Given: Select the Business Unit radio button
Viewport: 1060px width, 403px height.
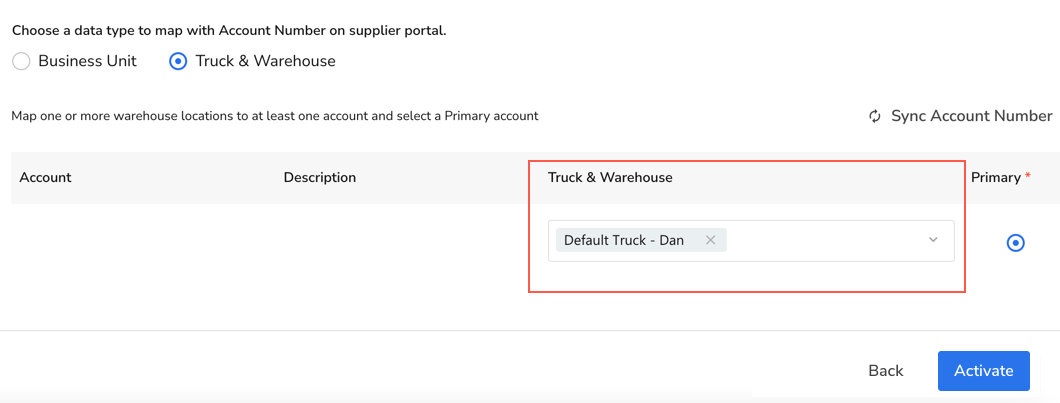Looking at the screenshot, I should click(x=21, y=61).
